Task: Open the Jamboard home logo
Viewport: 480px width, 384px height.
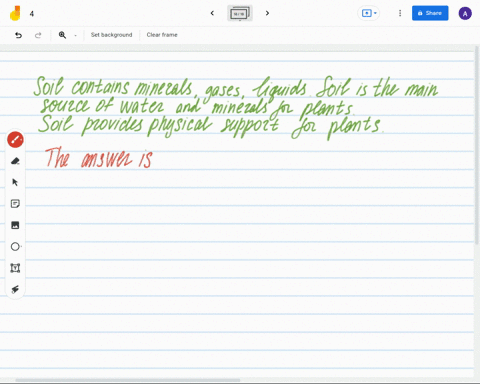Action: (15, 13)
